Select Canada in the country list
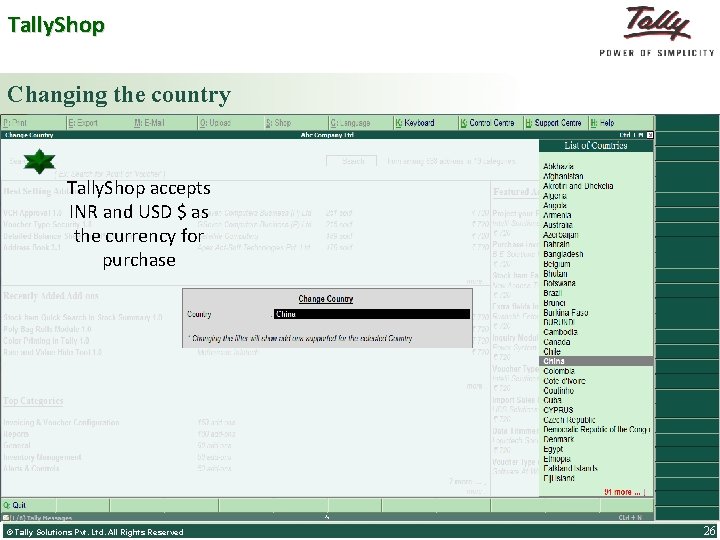Viewport: 720px width, 540px height. (557, 342)
